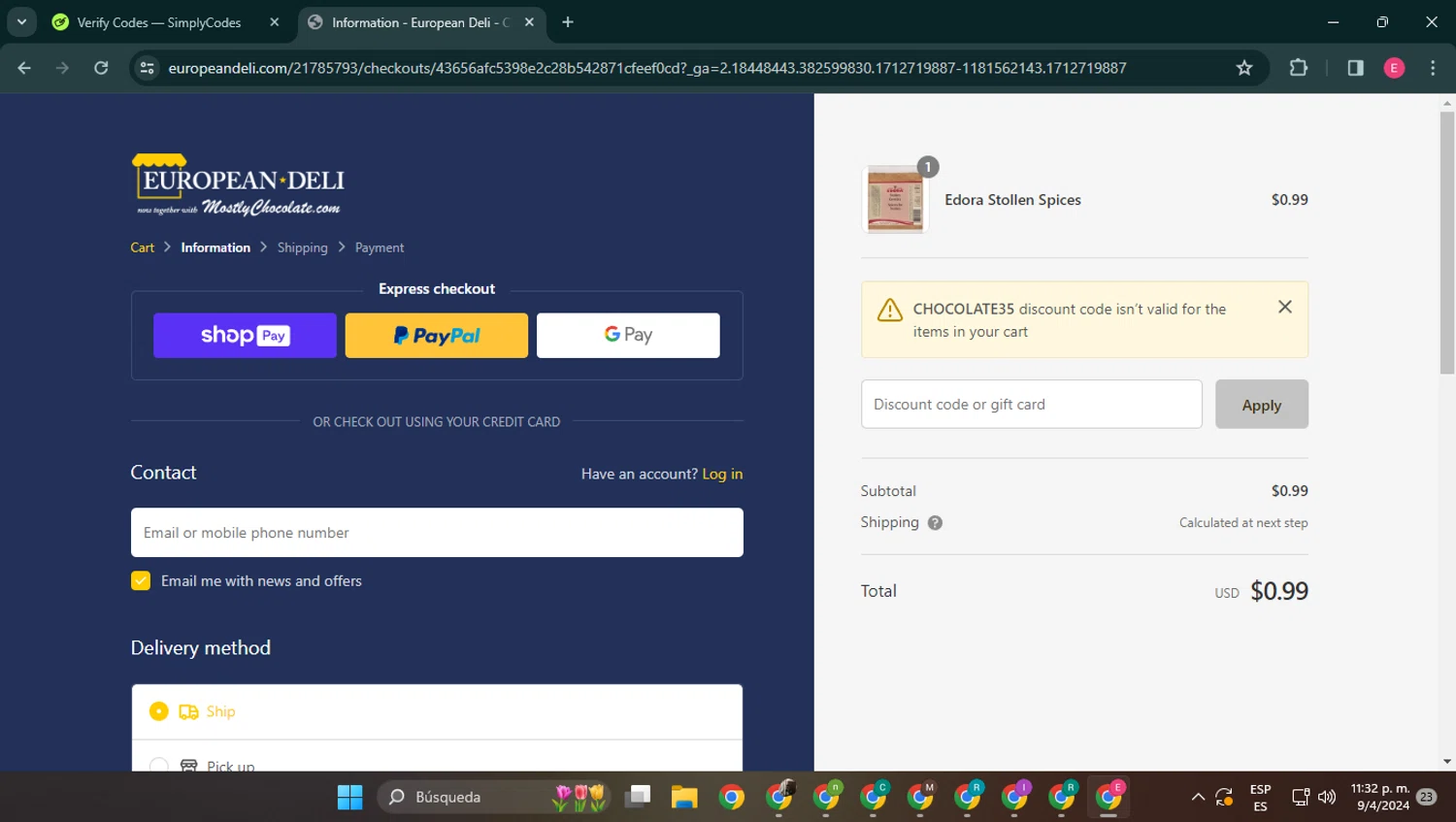Open Chrome with teal C profile badge
This screenshot has height=822, width=1456.
[x=874, y=797]
